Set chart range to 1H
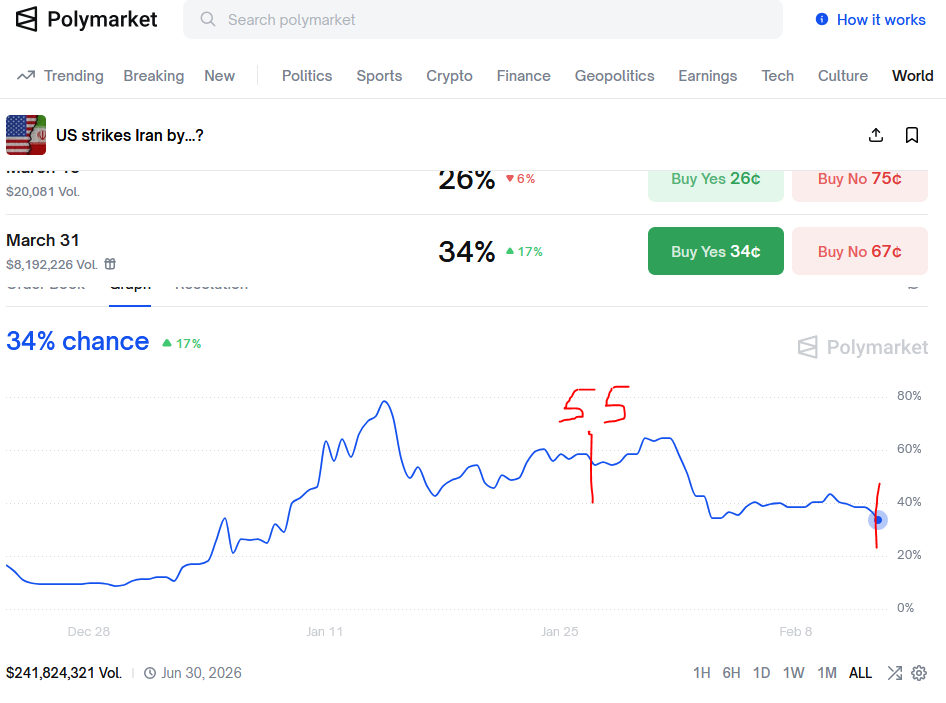This screenshot has height=703, width=946. pos(702,673)
